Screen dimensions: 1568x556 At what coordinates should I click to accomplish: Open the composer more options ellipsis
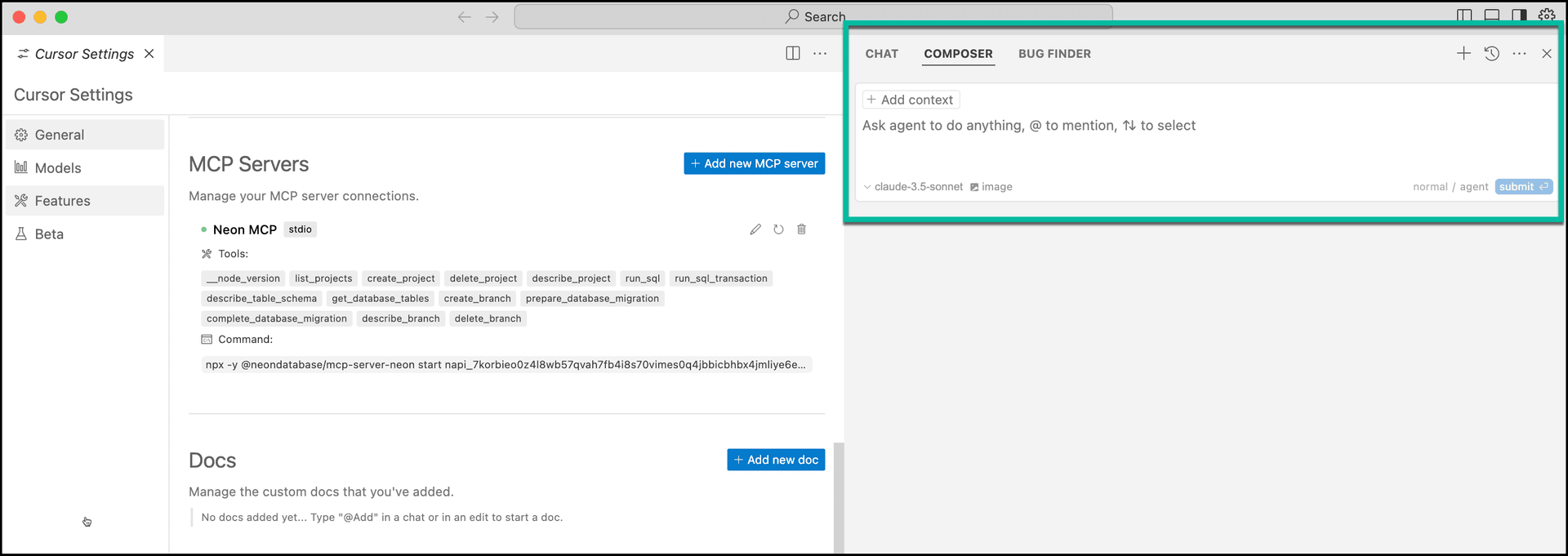click(1519, 54)
